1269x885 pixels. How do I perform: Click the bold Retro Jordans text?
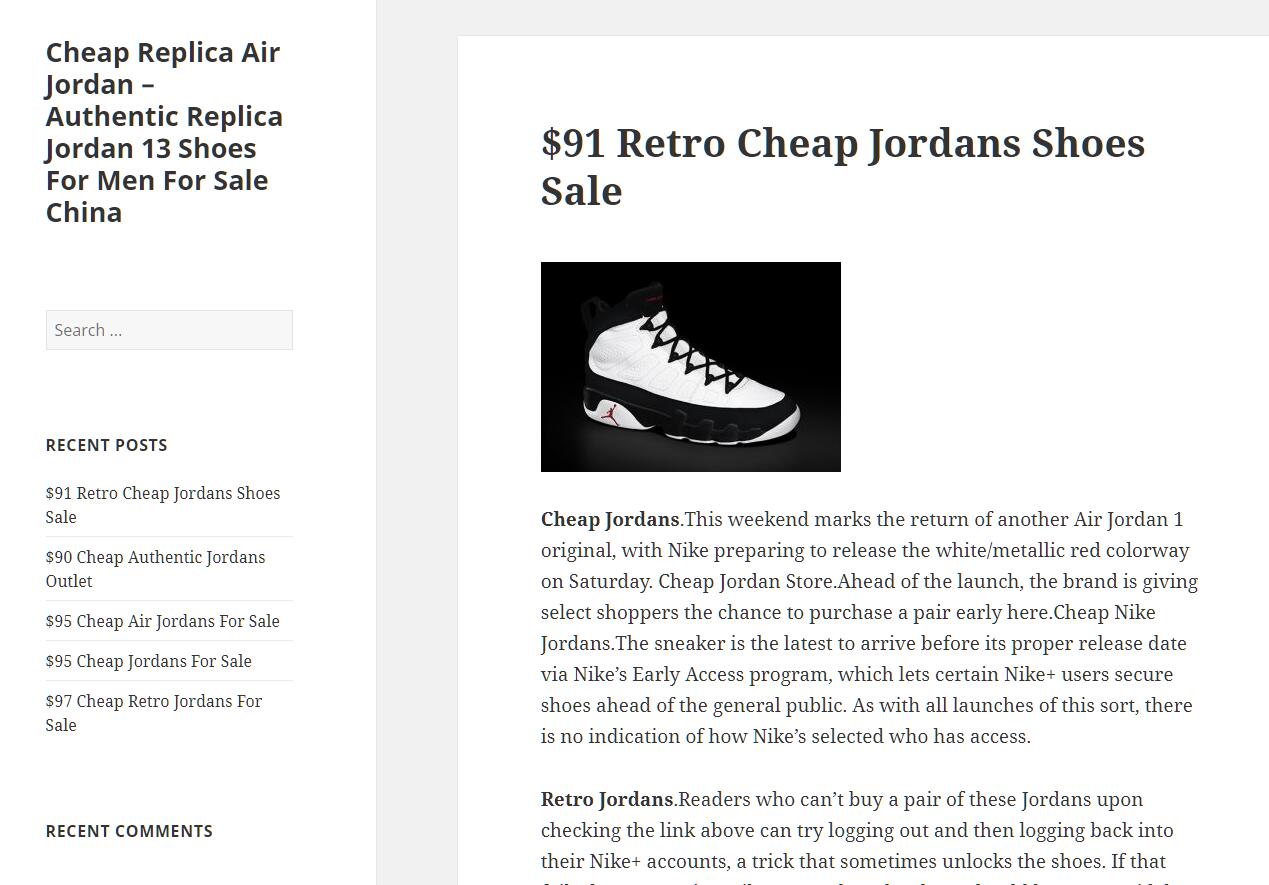pyautogui.click(x=607, y=799)
